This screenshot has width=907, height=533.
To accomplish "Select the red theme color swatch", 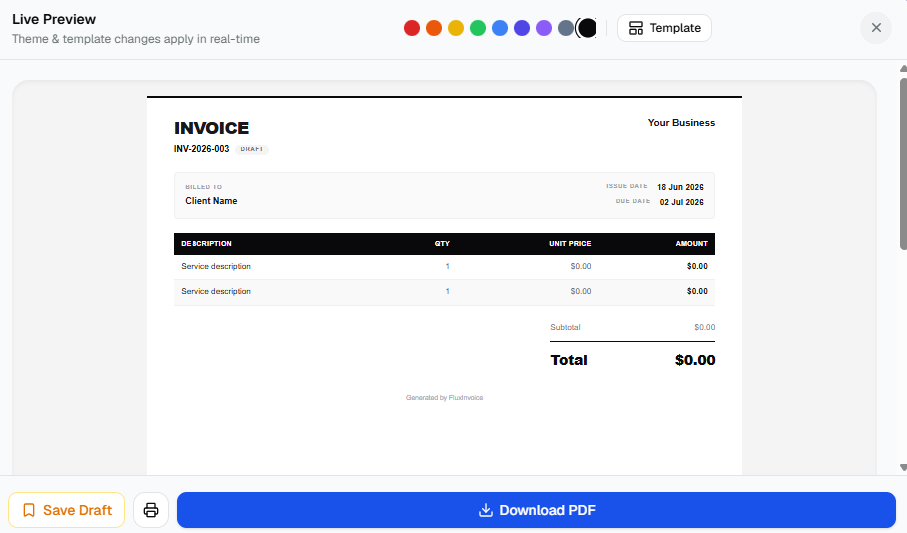I will [x=412, y=28].
